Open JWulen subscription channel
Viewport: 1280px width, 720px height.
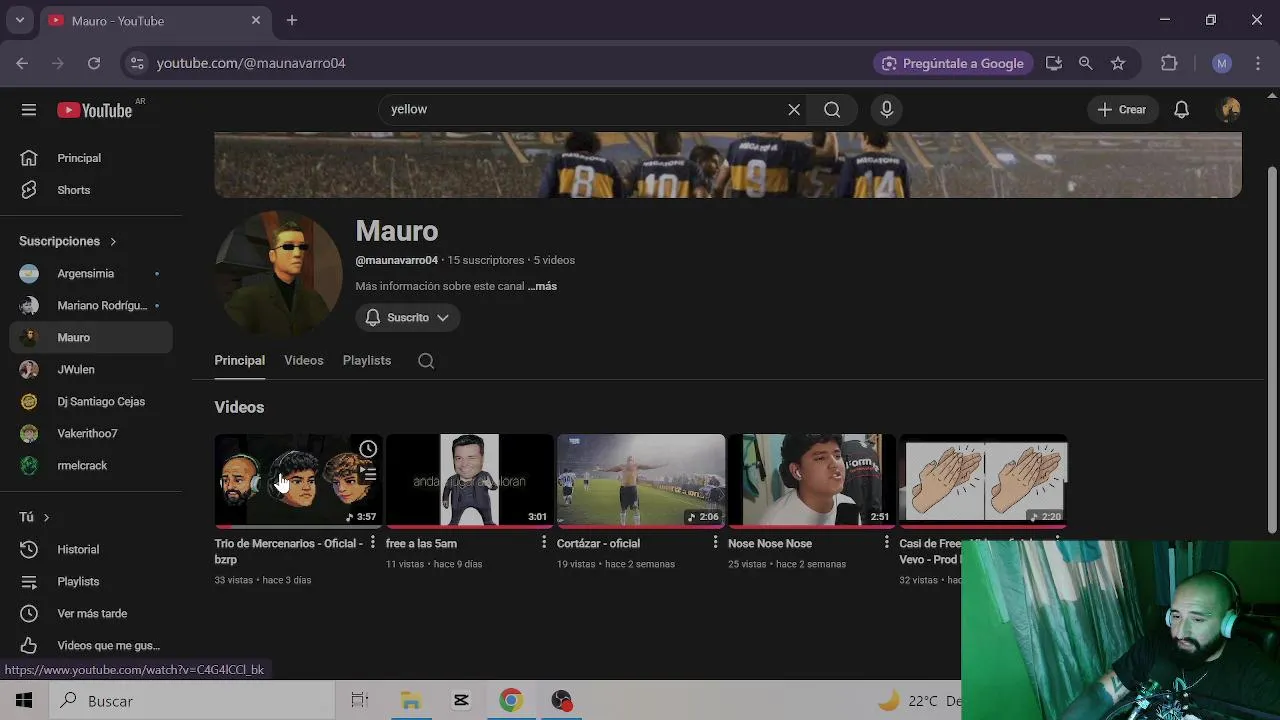(x=91, y=369)
